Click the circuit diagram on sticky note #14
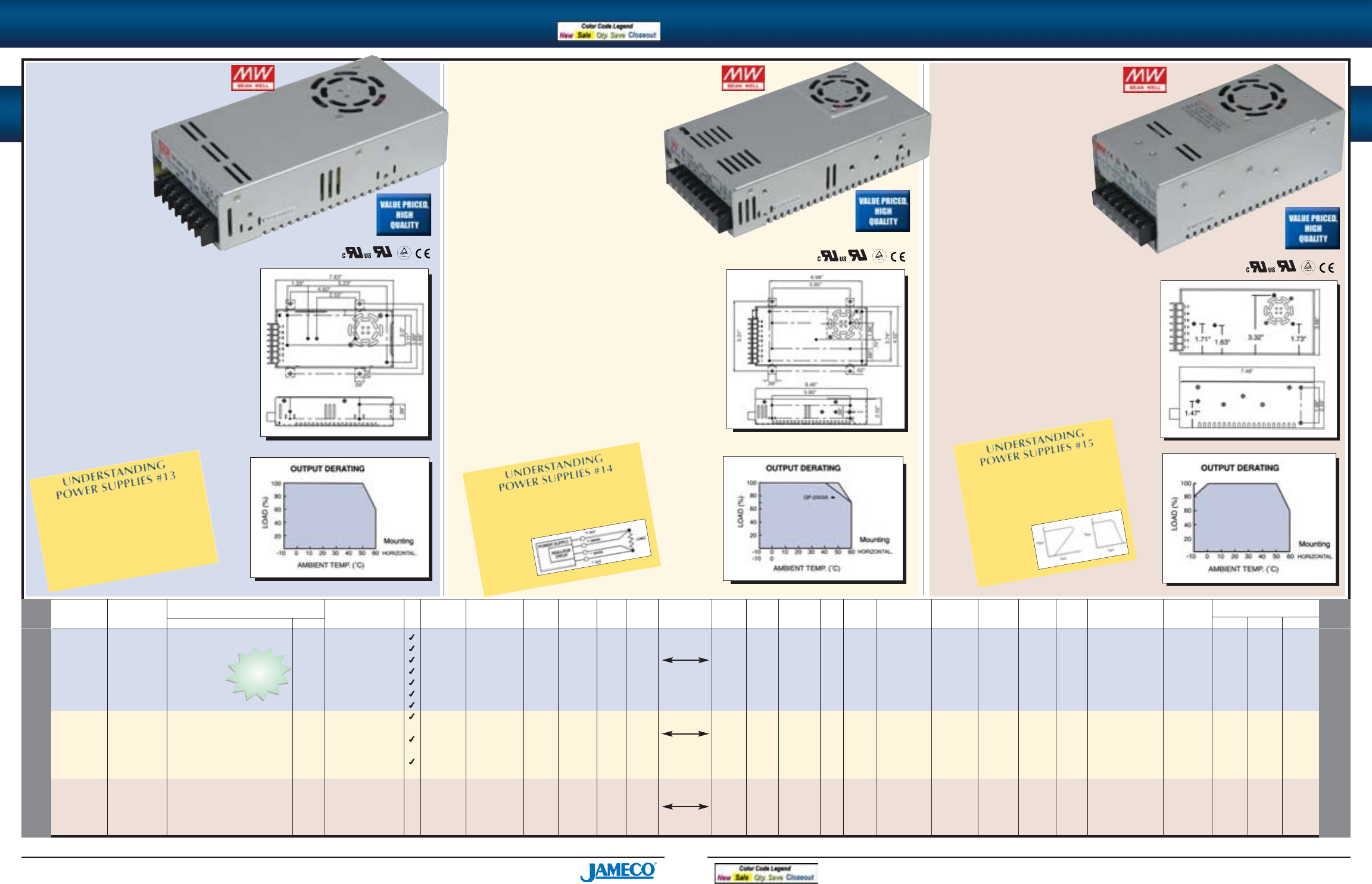Screen dimensions: 1372x884 (591, 548)
